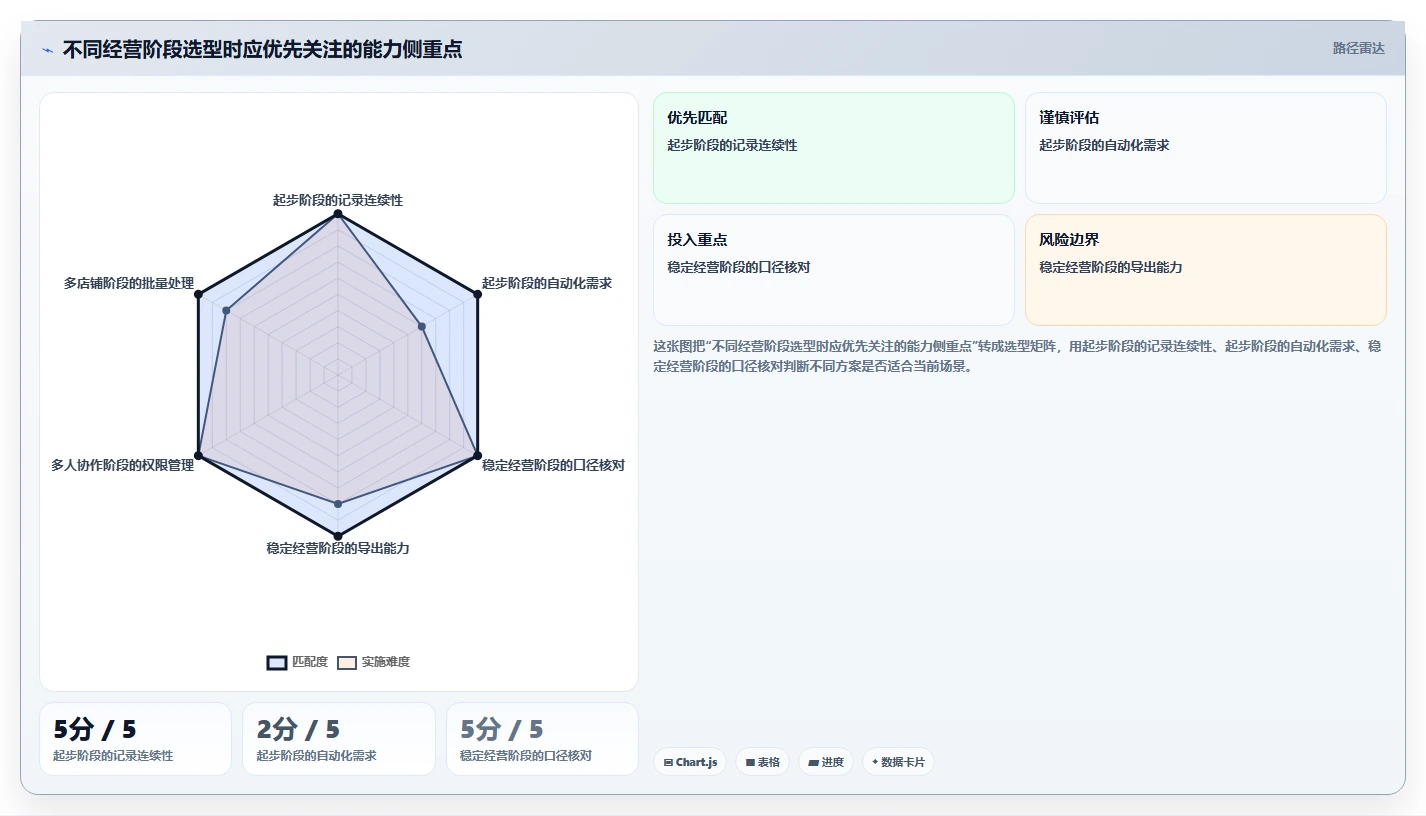
Task: Open the 投入重点 card
Action: [x=834, y=270]
